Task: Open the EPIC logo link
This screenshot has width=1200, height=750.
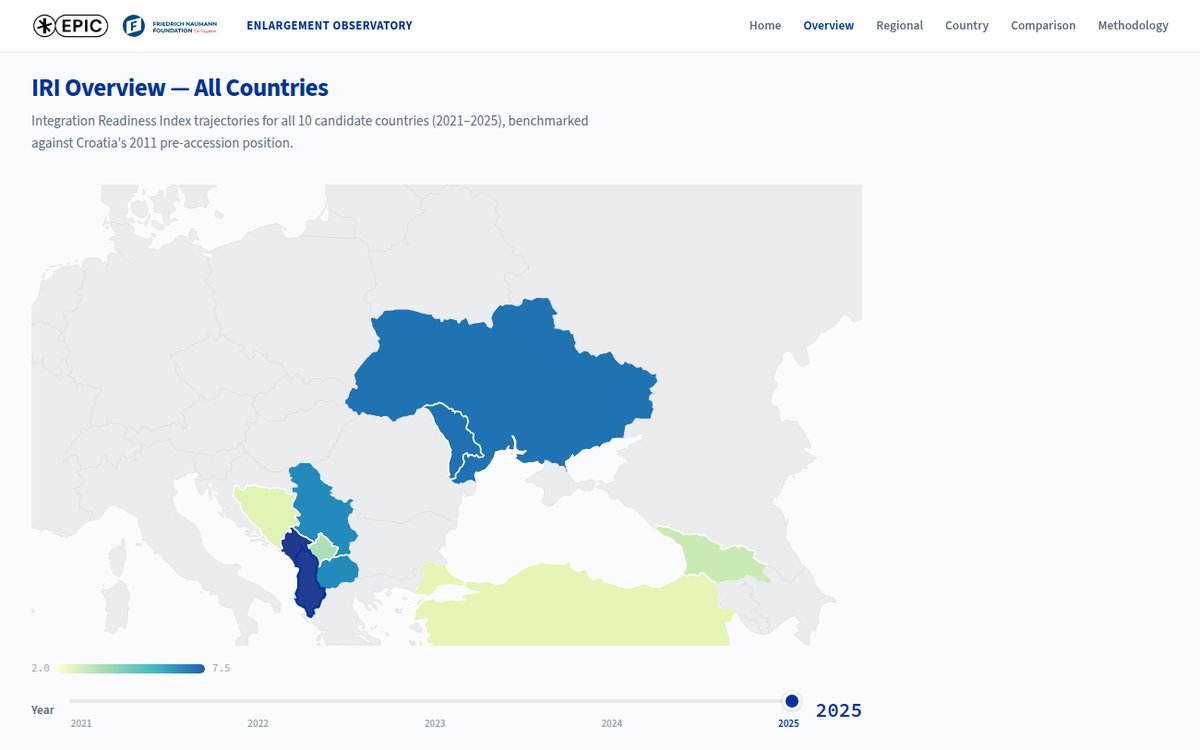Action: 70,26
